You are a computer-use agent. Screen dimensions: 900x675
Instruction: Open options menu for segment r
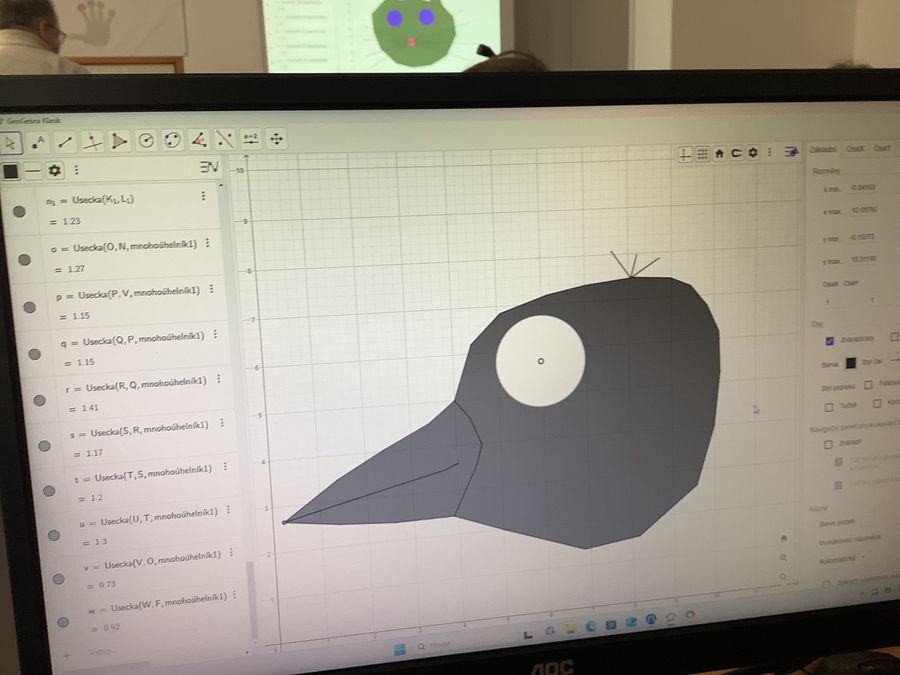219,379
